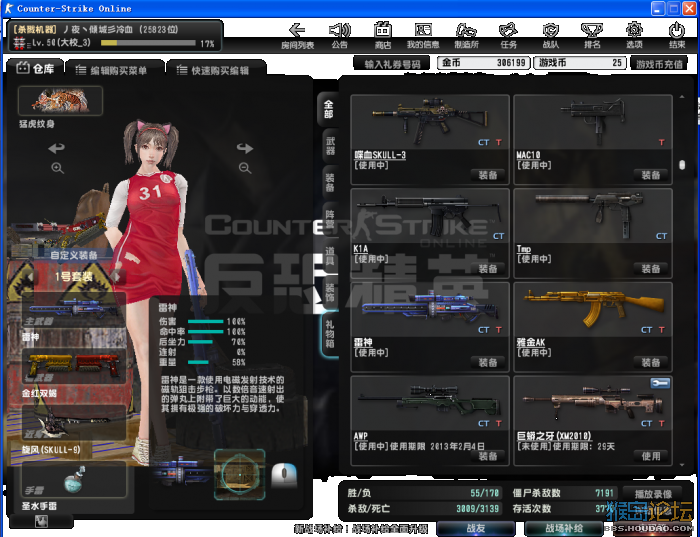700x537 pixels.
Task: Open the announcements (公告) speaker icon
Action: (x=340, y=36)
